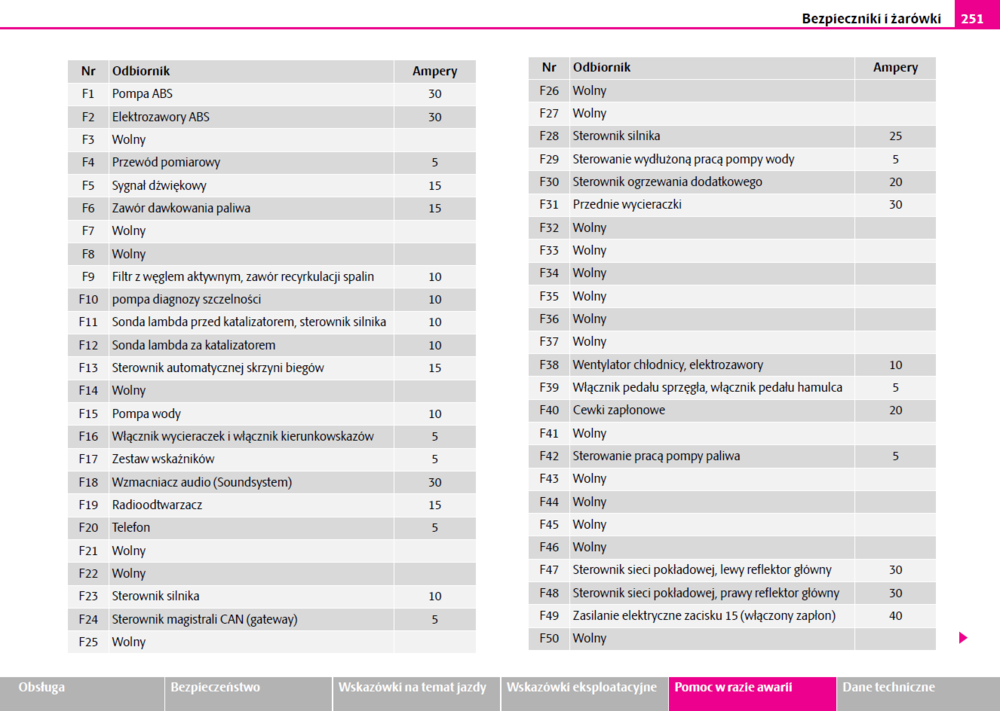Open the Wskazówki eksploatacyjne tab
1000x711 pixels.
click(583, 688)
